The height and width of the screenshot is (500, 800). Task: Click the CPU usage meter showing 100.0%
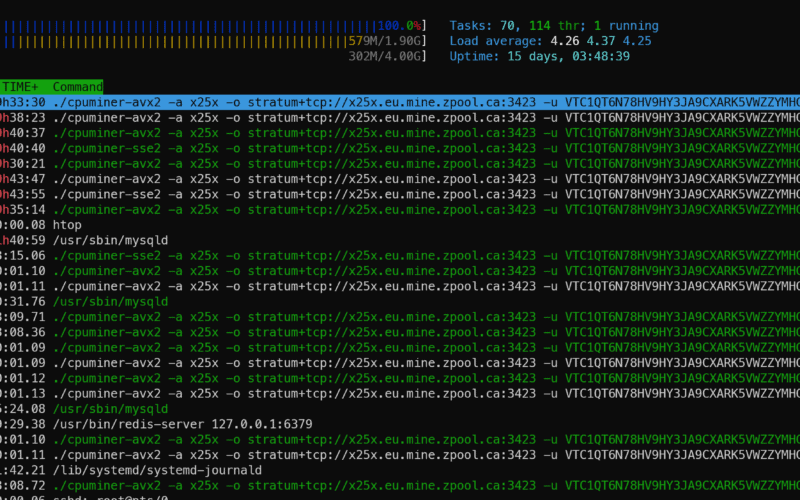pyautogui.click(x=214, y=26)
